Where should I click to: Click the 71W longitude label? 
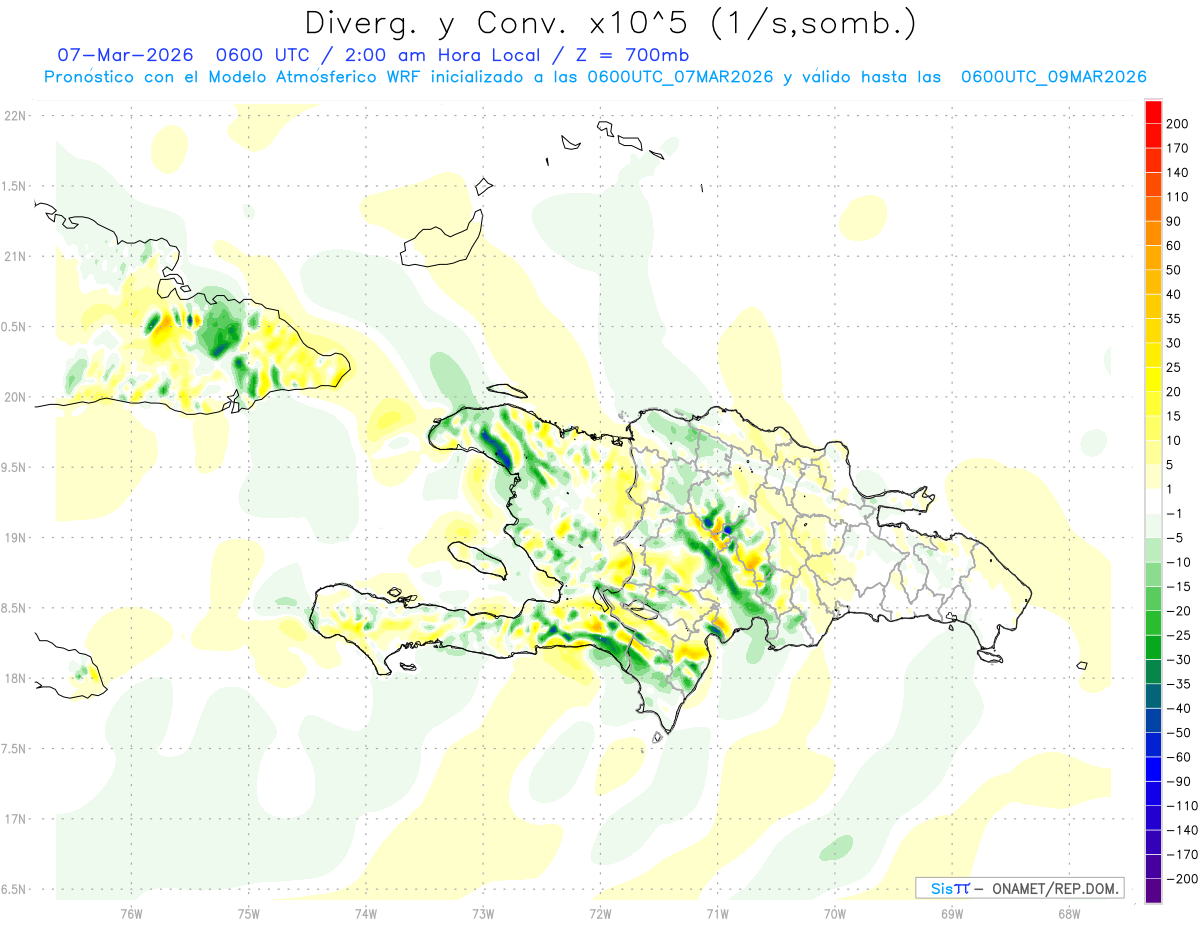pyautogui.click(x=717, y=914)
